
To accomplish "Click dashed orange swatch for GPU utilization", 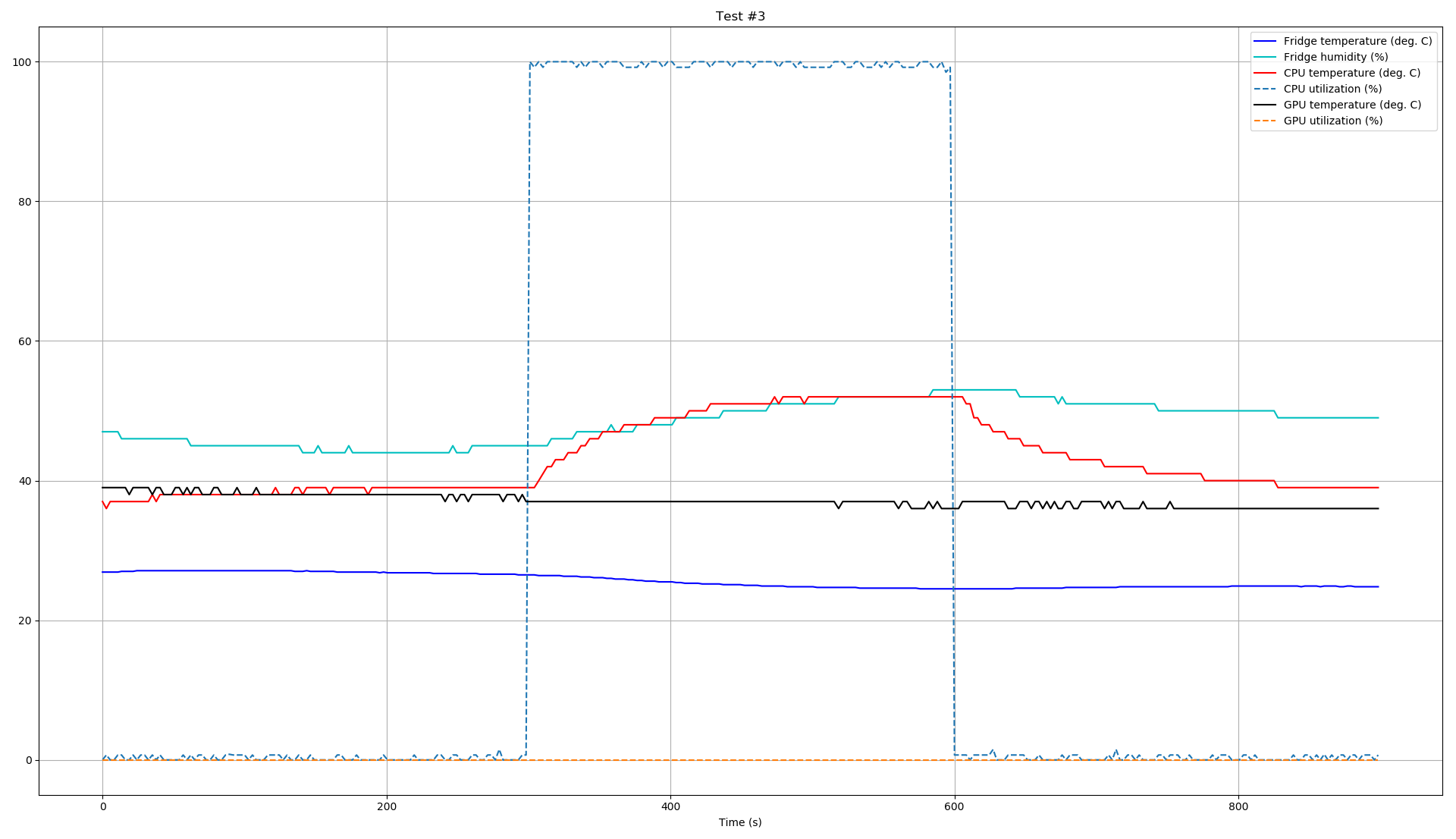I will 1265,121.
